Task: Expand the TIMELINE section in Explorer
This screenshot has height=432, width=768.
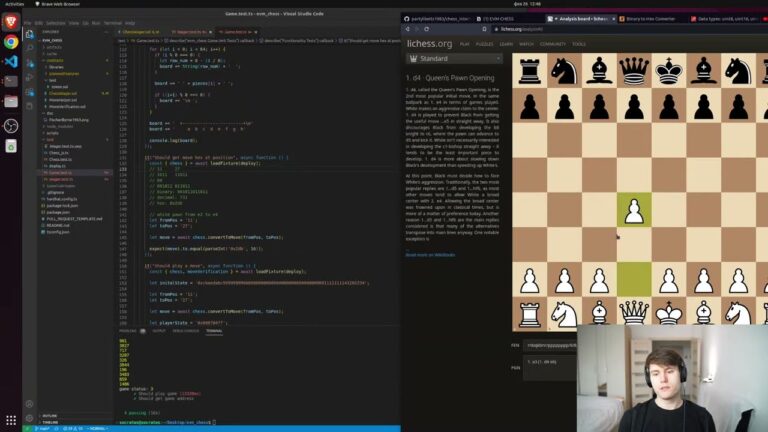Action: [50, 422]
